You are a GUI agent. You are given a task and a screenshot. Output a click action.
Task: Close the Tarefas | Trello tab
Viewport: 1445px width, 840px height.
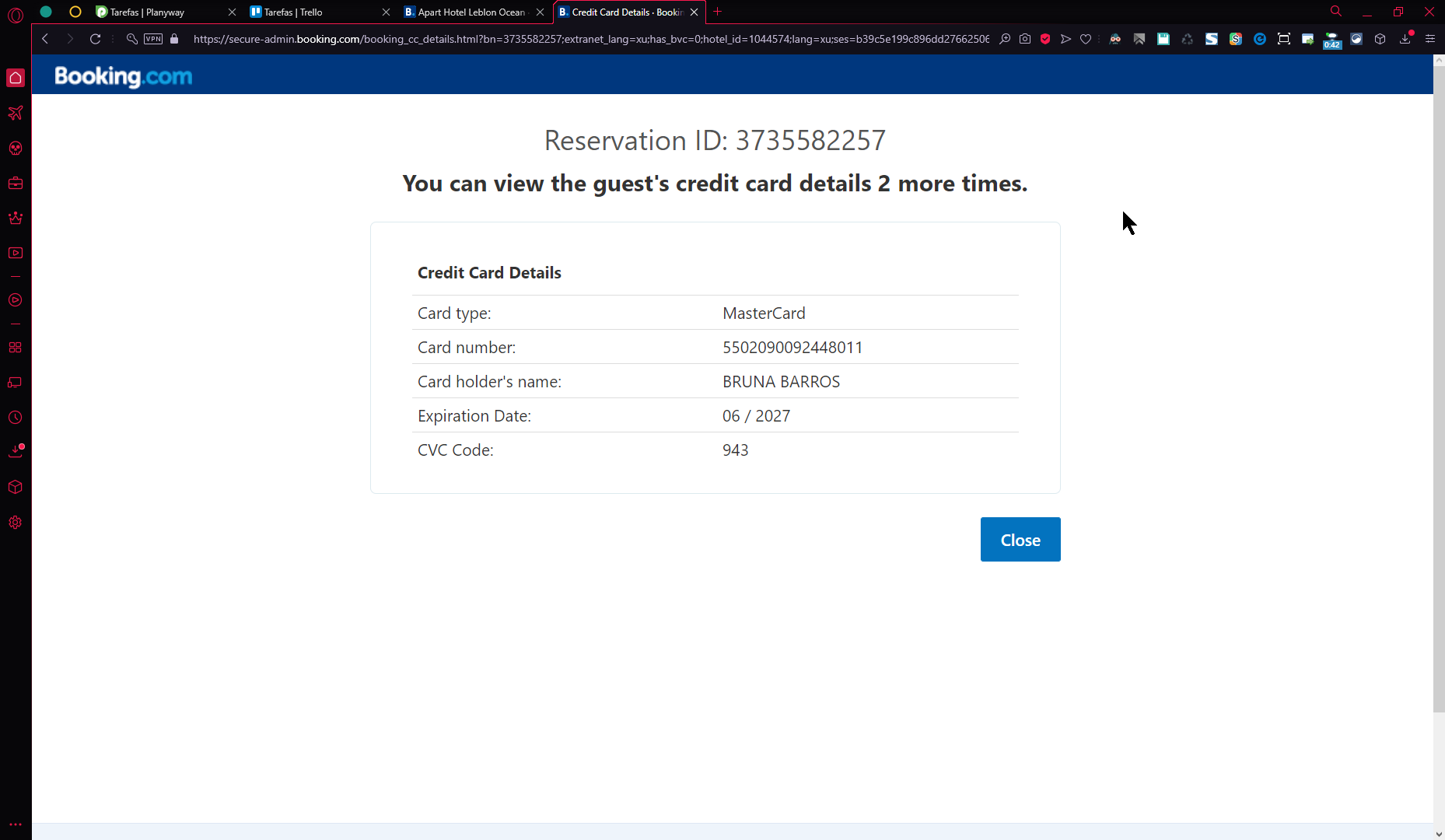(386, 12)
